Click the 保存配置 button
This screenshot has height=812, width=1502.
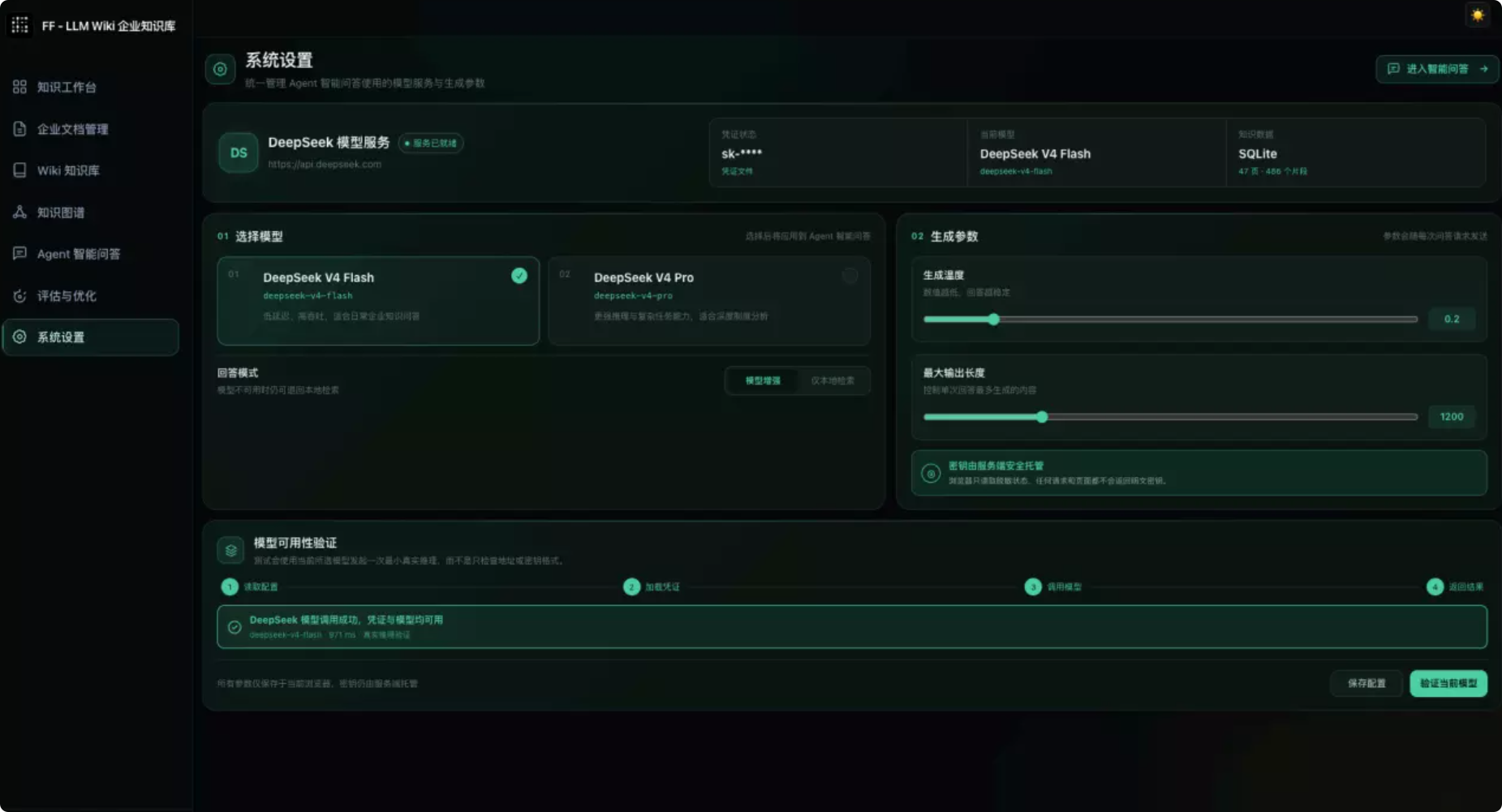(x=1366, y=683)
